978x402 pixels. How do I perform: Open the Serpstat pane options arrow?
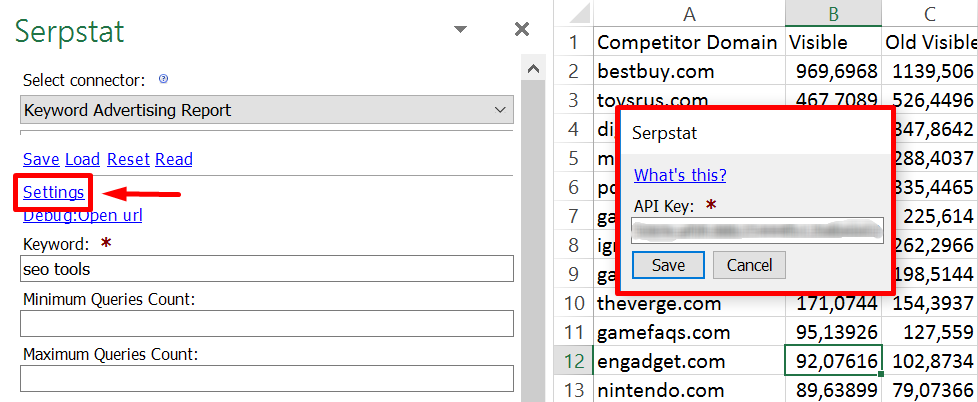pyautogui.click(x=460, y=29)
